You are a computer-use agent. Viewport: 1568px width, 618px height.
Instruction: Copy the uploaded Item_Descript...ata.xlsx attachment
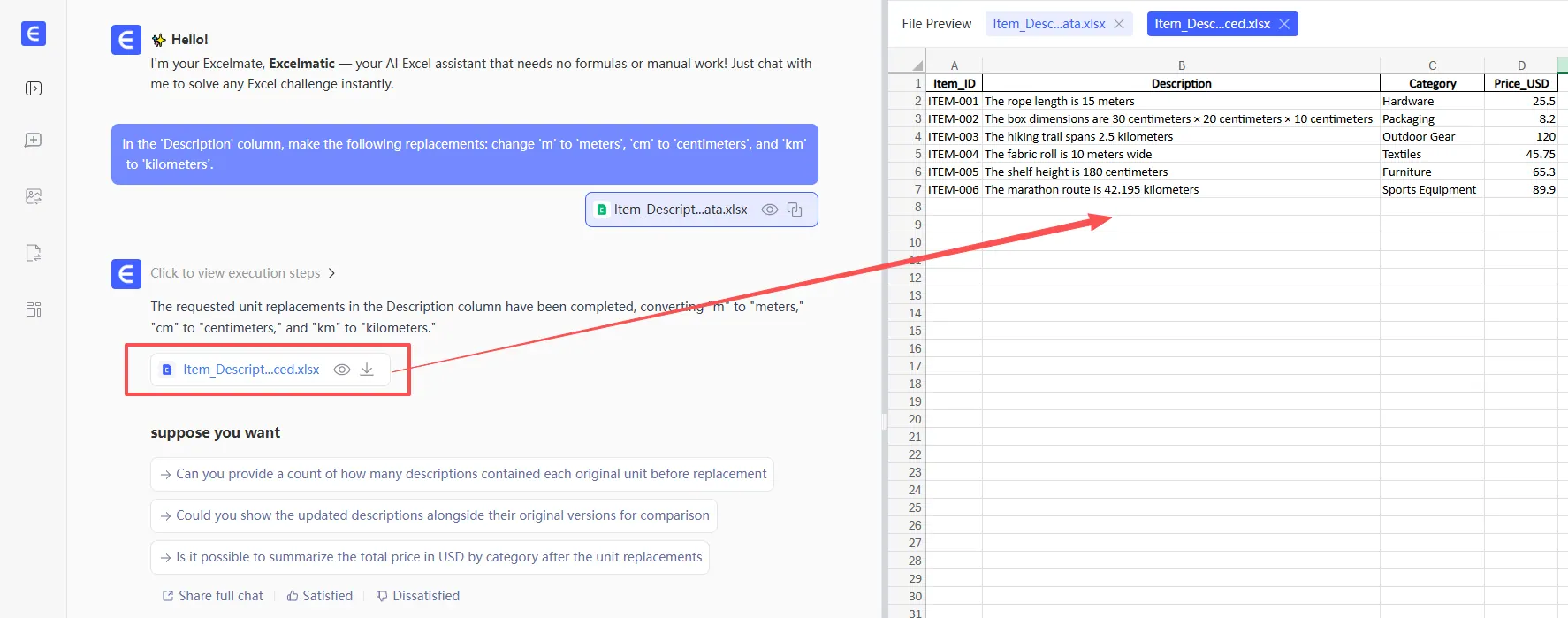[795, 210]
